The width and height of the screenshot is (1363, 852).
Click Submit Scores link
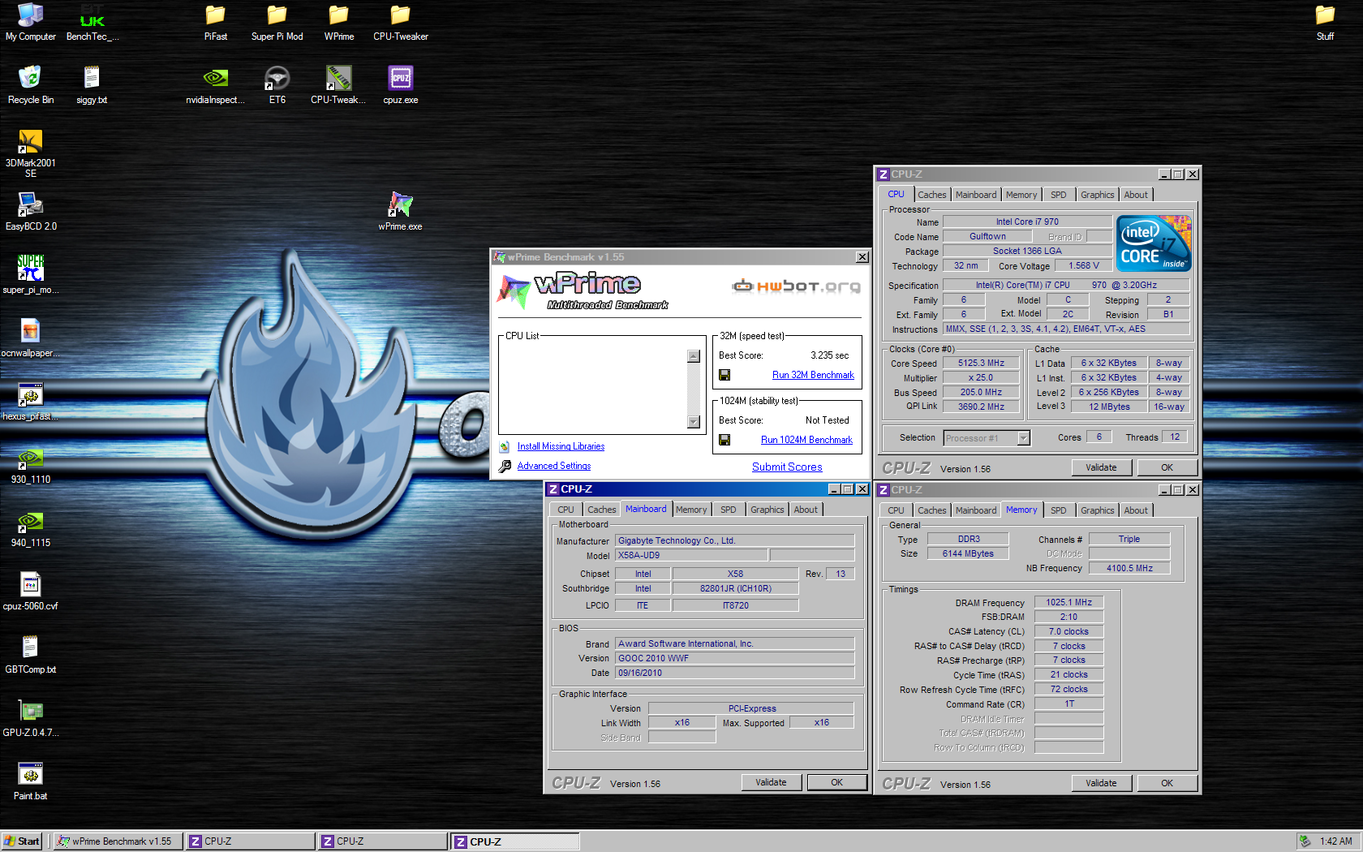pyautogui.click(x=787, y=467)
